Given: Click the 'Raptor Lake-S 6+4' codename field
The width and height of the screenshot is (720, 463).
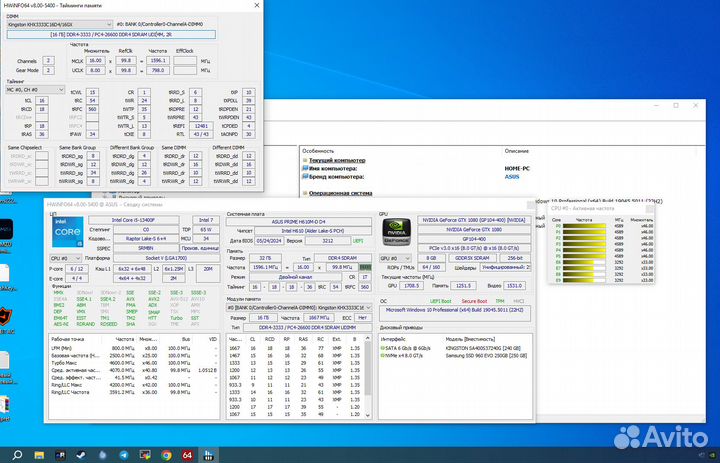Looking at the screenshot, I should pos(146,239).
